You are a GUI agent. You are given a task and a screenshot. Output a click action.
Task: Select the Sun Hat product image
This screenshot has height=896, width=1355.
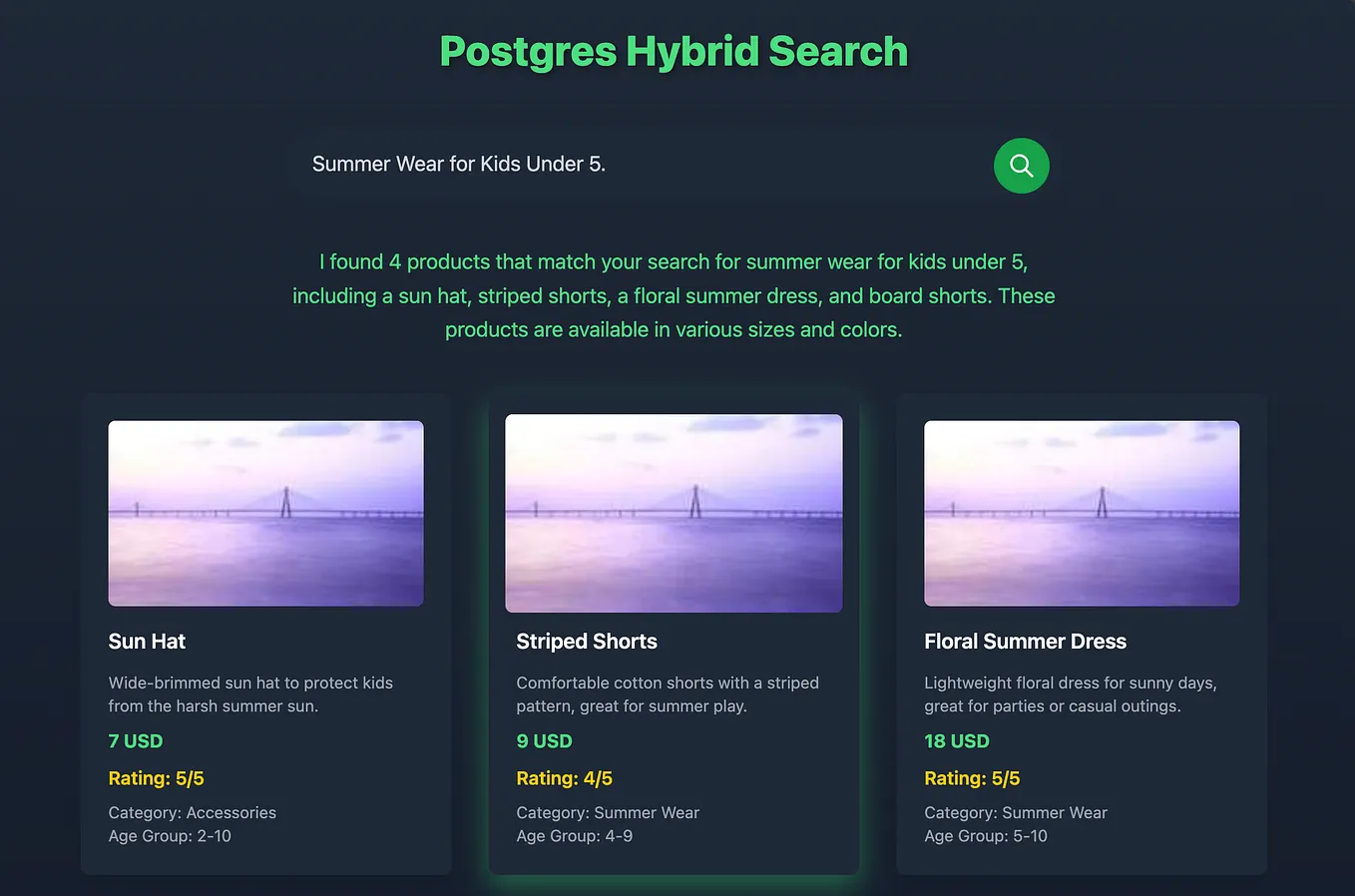tap(265, 513)
